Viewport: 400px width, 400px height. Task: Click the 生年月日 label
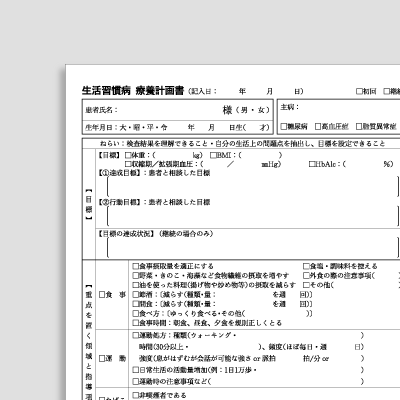coord(99,127)
